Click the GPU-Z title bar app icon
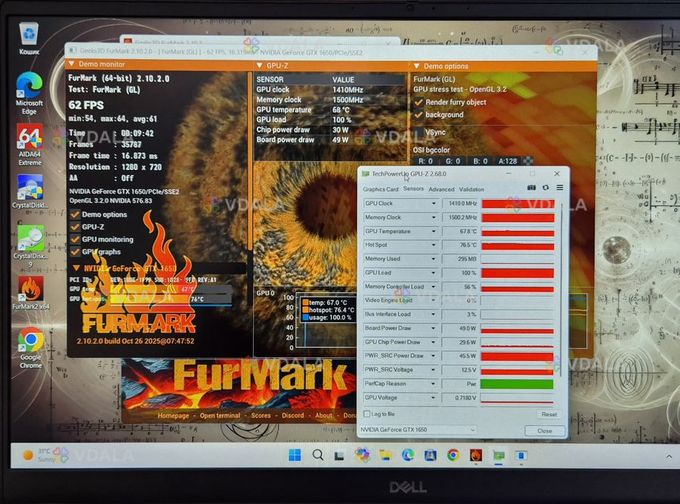The image size is (680, 504). pyautogui.click(x=366, y=173)
